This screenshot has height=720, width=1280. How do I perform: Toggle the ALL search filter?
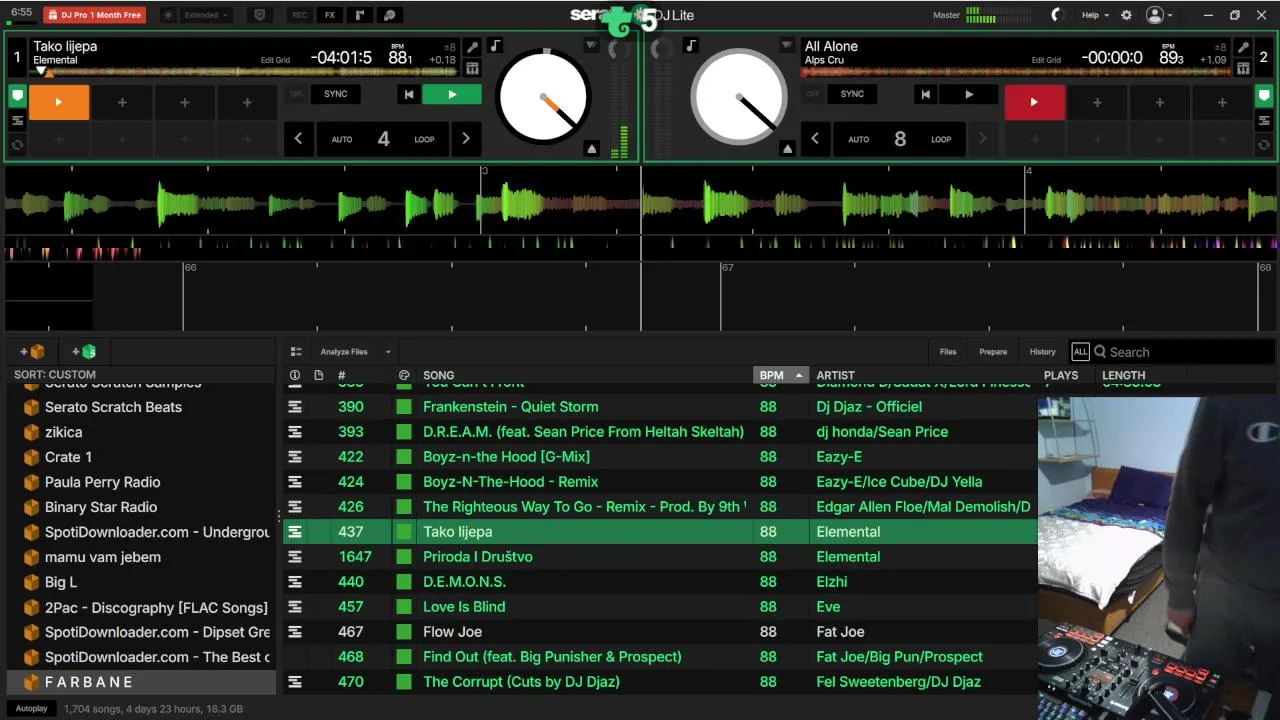click(x=1080, y=352)
